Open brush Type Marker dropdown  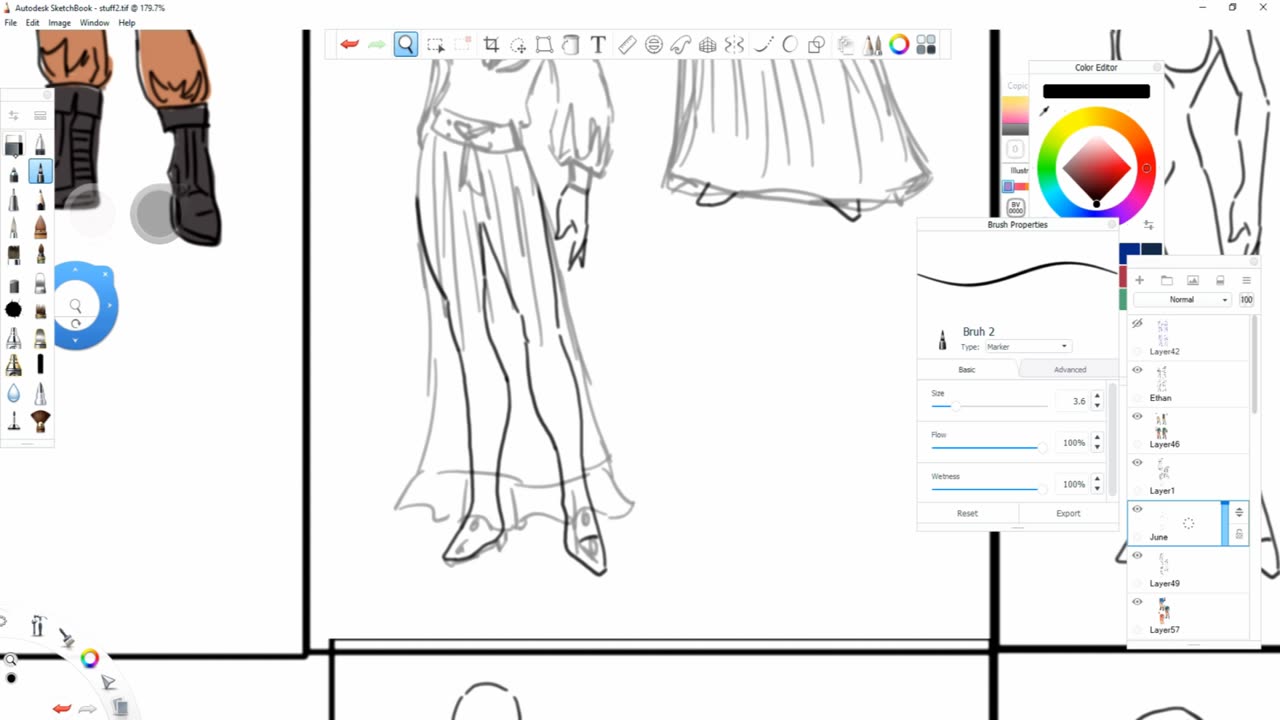(1028, 347)
